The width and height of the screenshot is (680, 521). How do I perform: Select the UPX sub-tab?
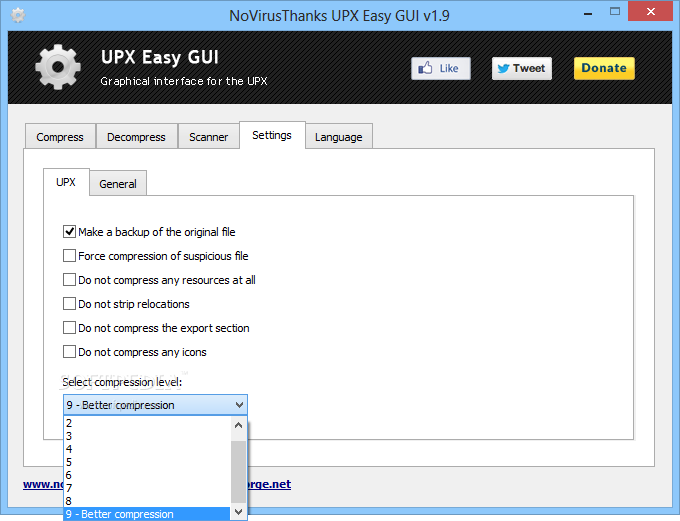[x=66, y=182]
